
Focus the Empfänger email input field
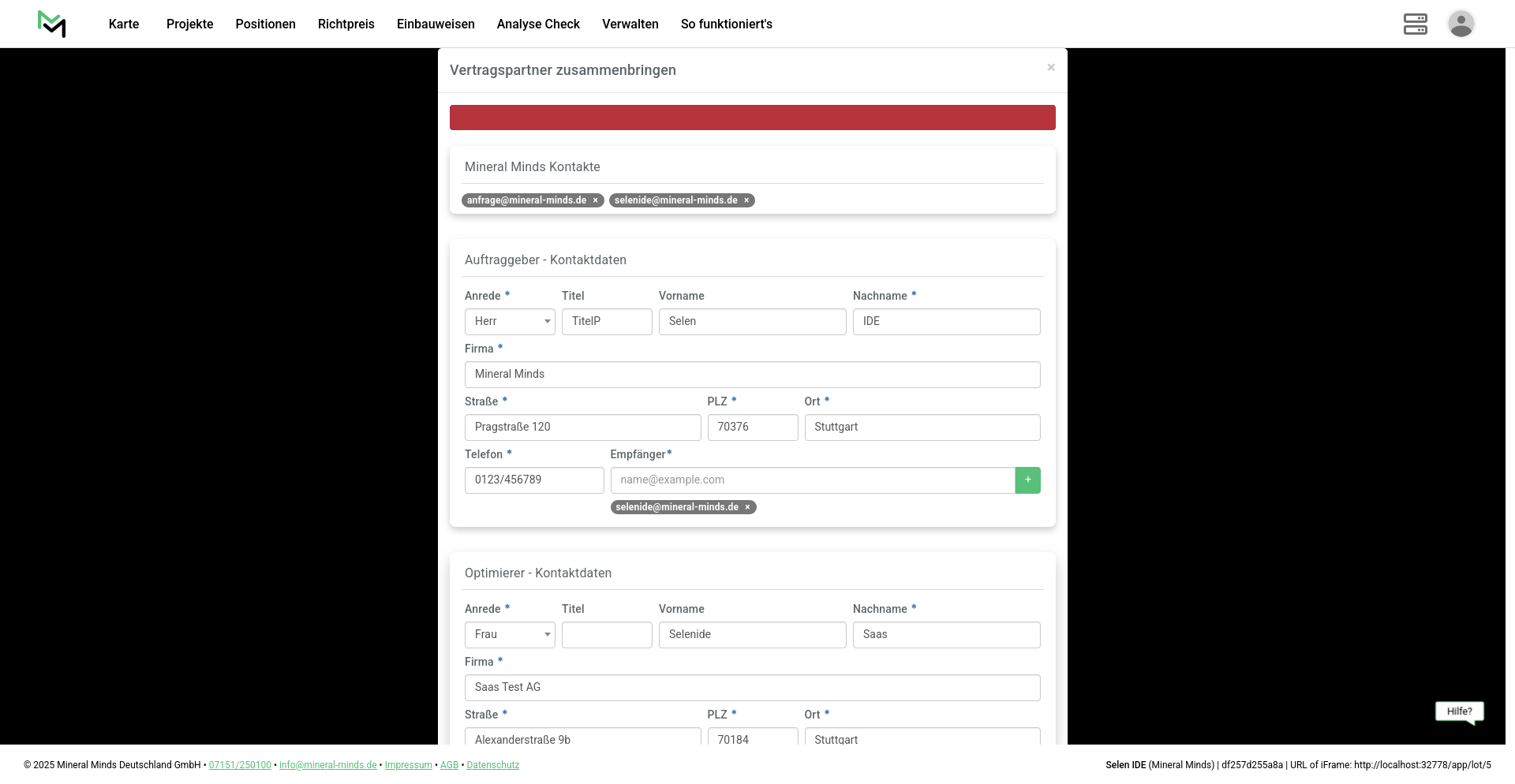coord(812,480)
